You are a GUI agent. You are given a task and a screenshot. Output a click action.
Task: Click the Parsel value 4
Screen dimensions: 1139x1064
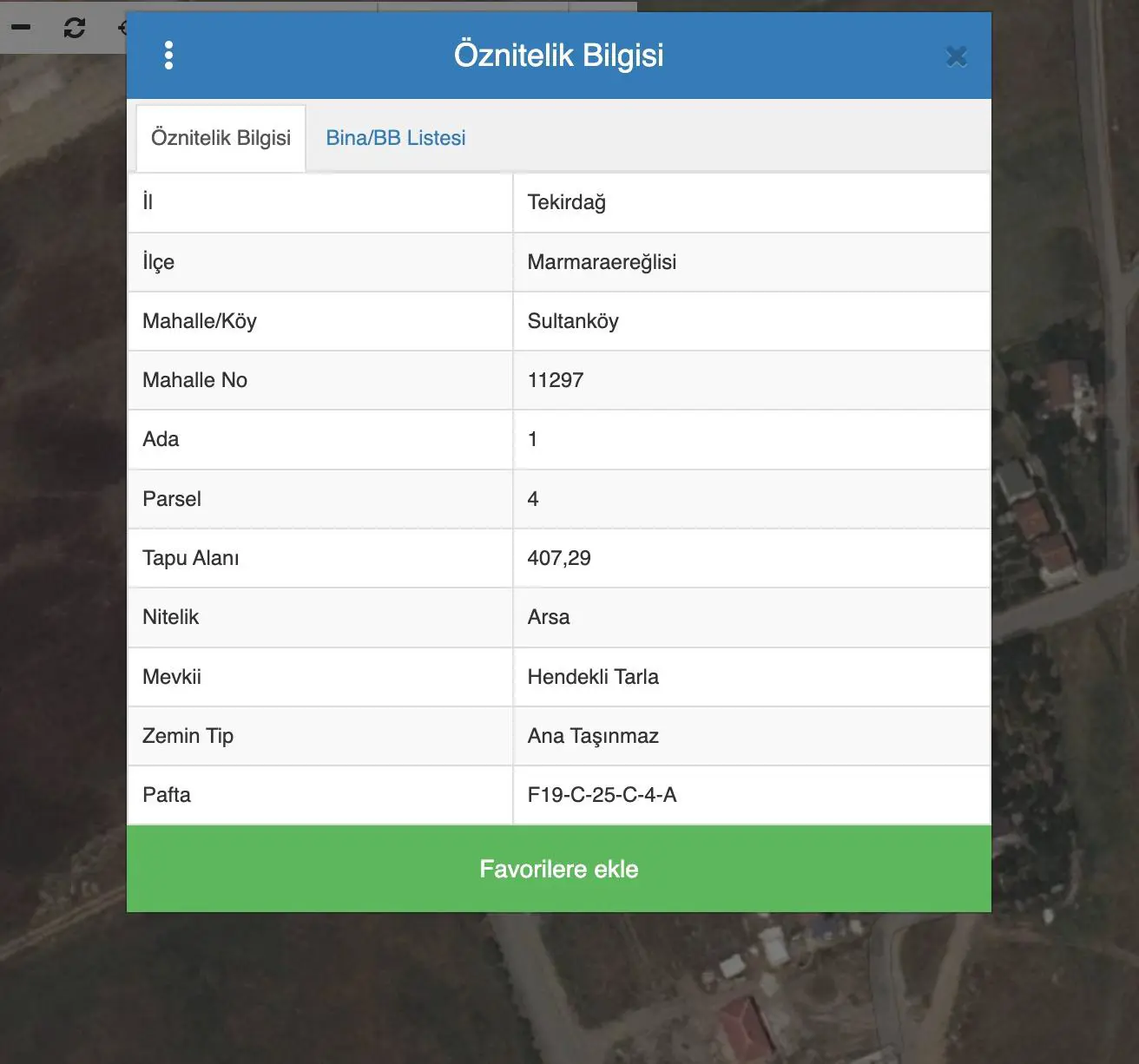coord(533,499)
